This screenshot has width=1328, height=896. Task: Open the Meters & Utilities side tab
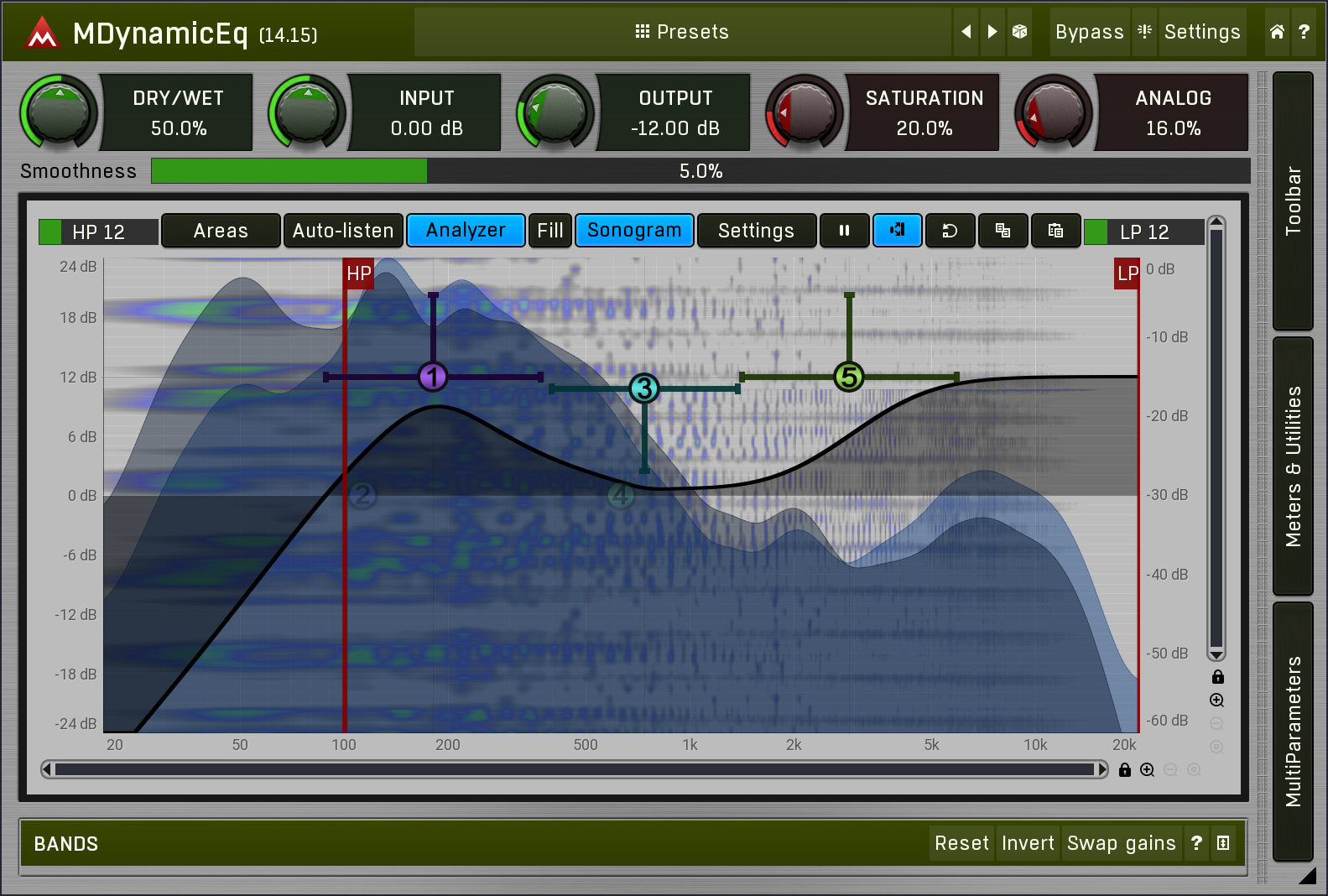coord(1293,466)
